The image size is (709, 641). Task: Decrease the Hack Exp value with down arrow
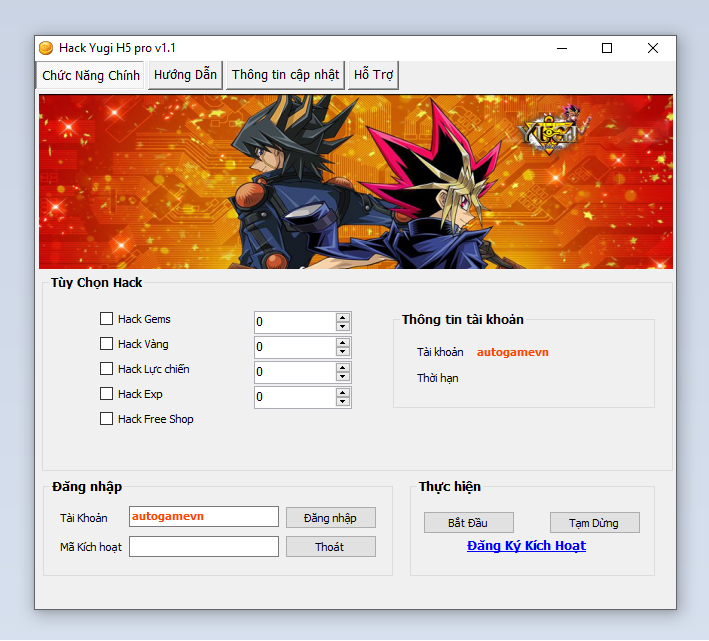point(343,401)
